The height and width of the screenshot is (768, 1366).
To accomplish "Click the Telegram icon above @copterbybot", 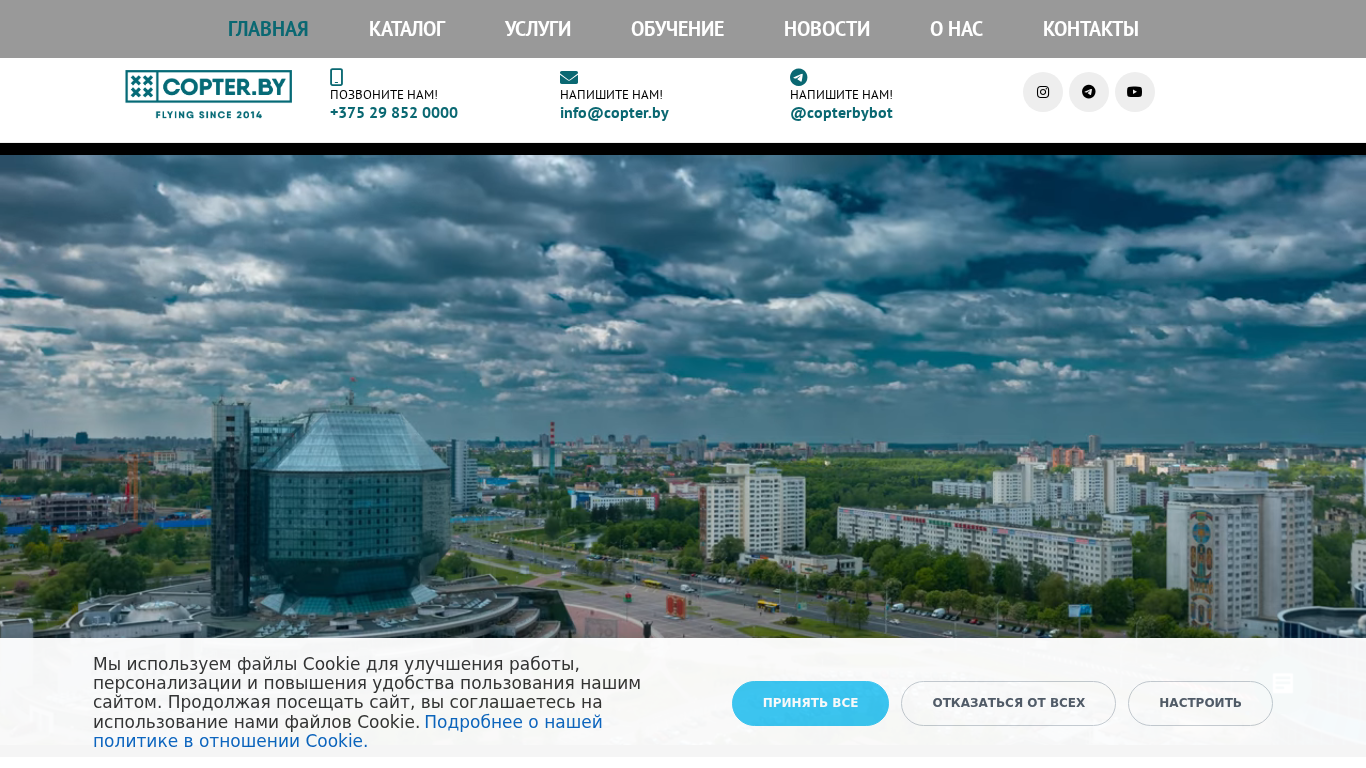I will click(798, 77).
